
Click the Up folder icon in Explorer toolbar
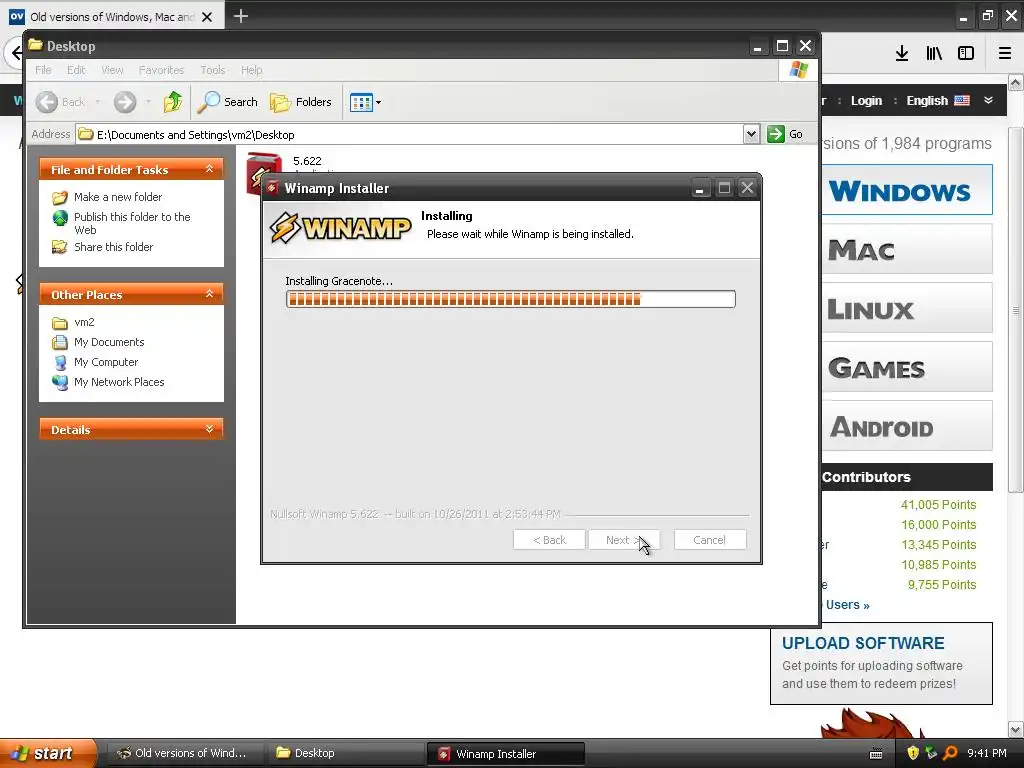(173, 102)
